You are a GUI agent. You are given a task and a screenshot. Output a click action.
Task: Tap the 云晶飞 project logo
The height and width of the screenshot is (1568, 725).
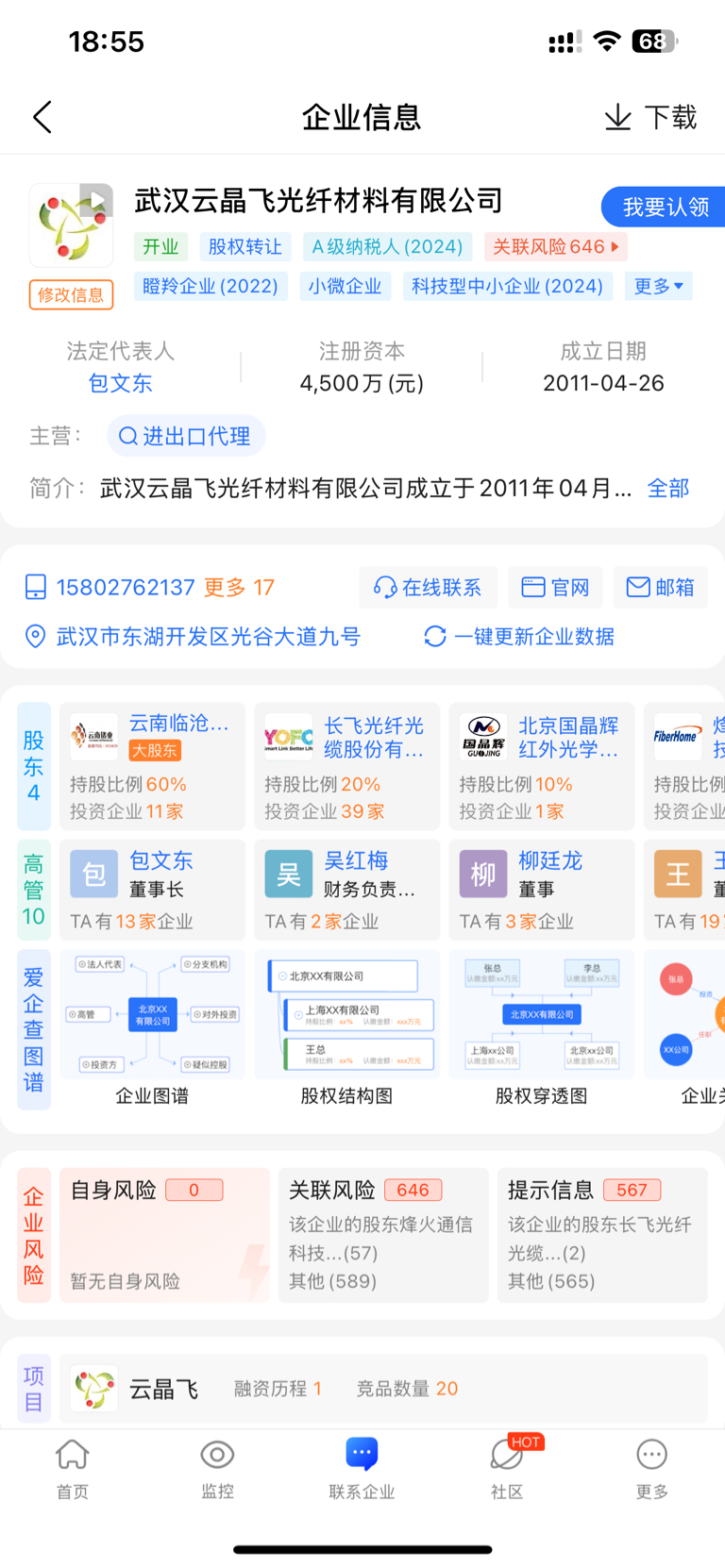pos(94,1389)
